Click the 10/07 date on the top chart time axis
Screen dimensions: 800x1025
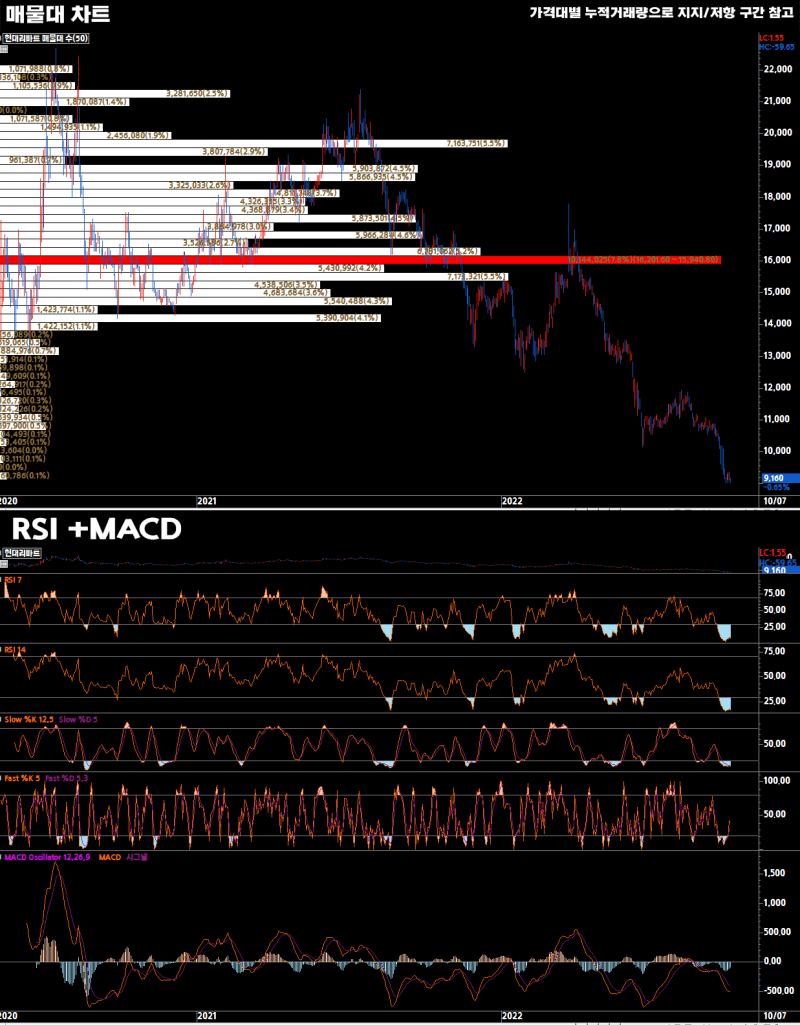[x=775, y=501]
